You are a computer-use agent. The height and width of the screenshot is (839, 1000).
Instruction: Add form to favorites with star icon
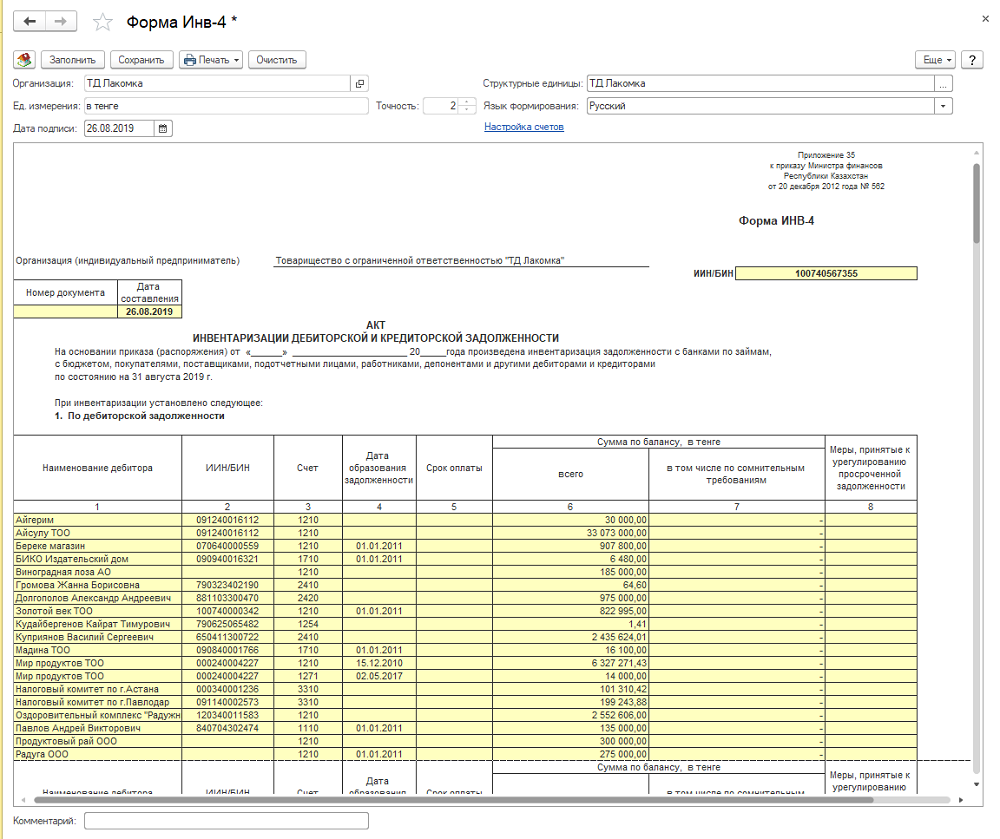[103, 22]
